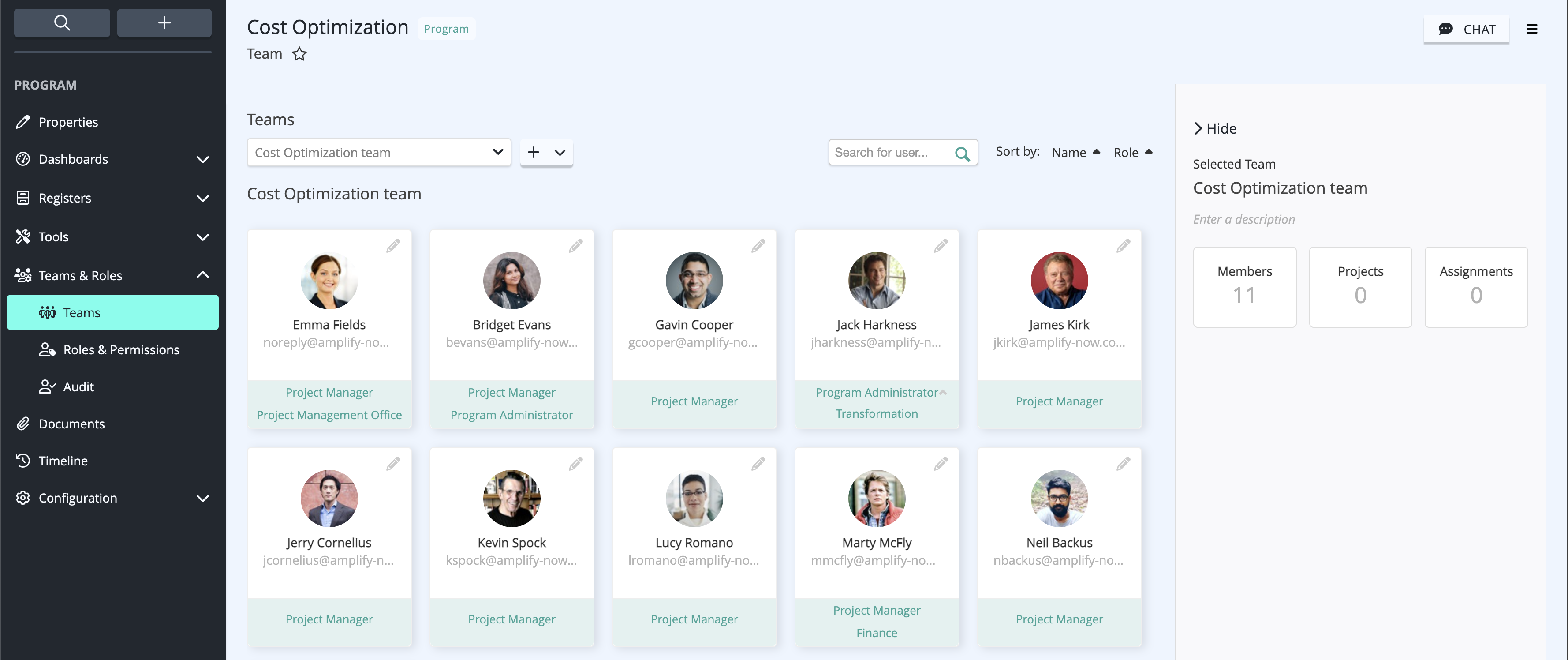Edit Emma Fields using pencil icon
This screenshot has width=1568, height=660.
pyautogui.click(x=393, y=245)
